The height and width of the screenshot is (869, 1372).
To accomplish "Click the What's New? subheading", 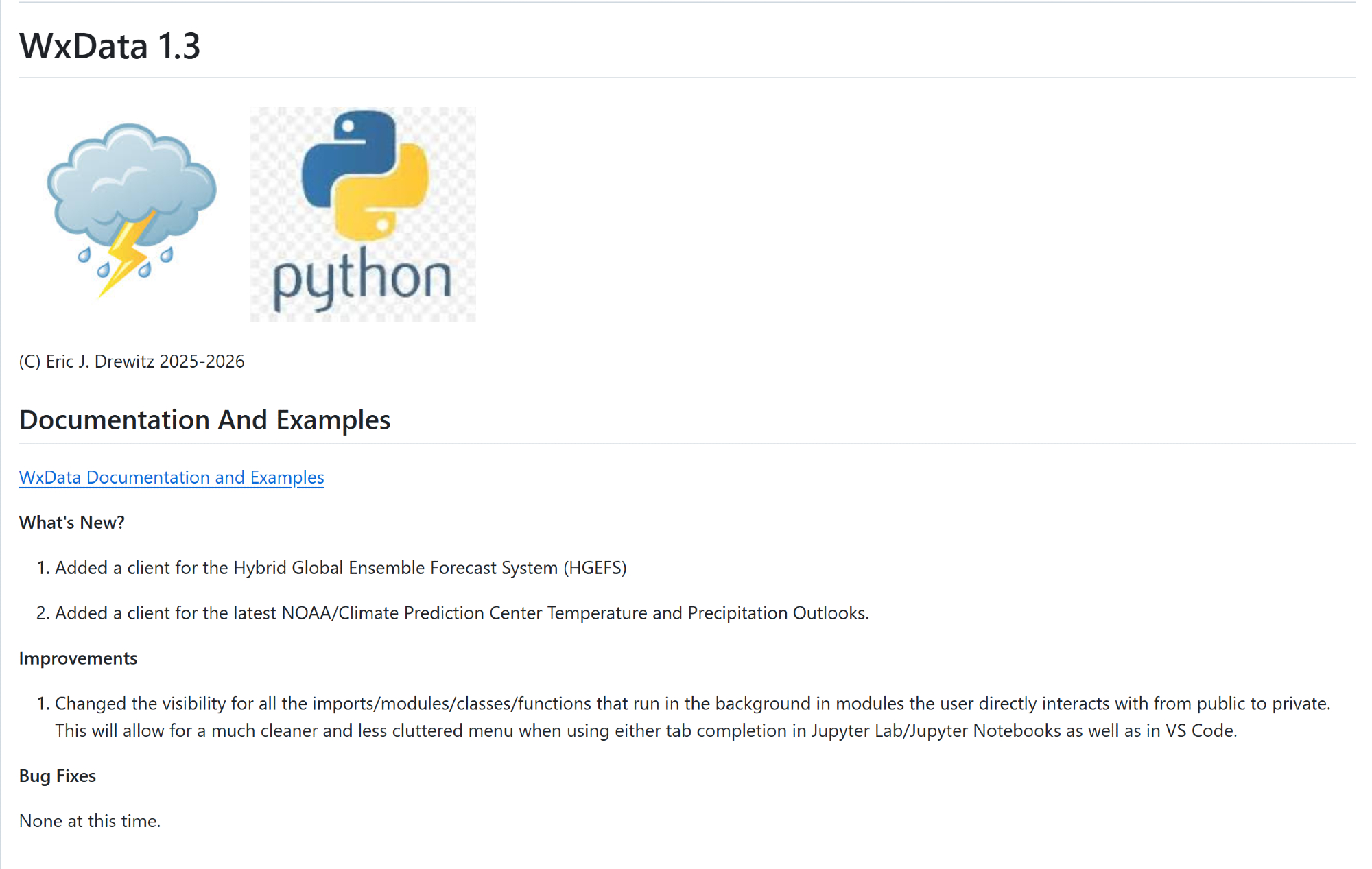I will point(72,523).
